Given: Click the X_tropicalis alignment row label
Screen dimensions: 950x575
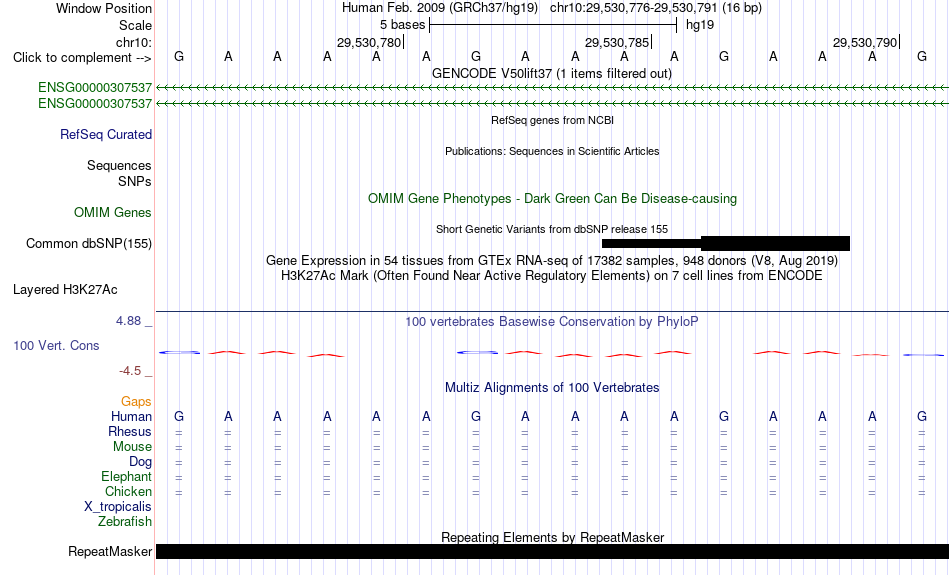Looking at the screenshot, I should tap(118, 507).
